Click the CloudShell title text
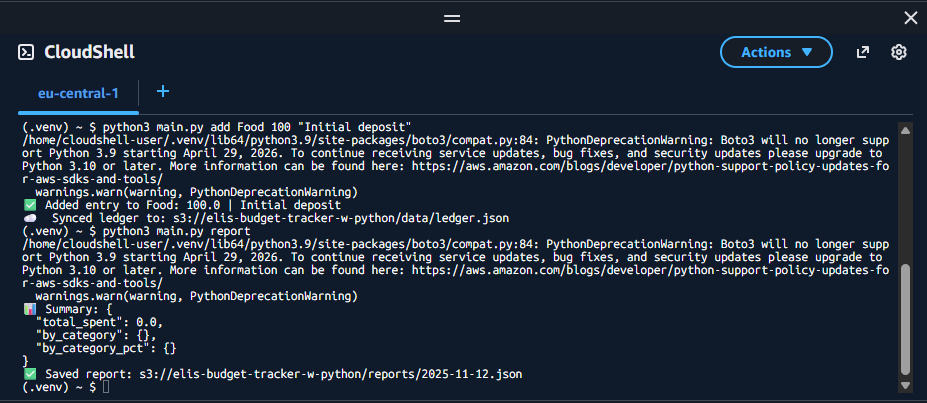 89,52
